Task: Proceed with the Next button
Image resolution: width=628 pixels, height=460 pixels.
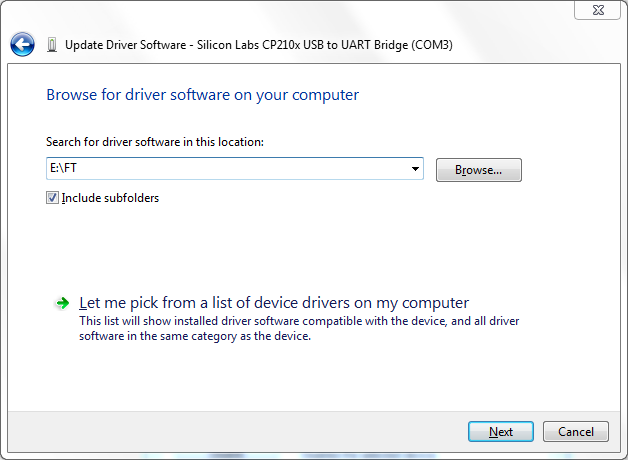Action: 501,432
